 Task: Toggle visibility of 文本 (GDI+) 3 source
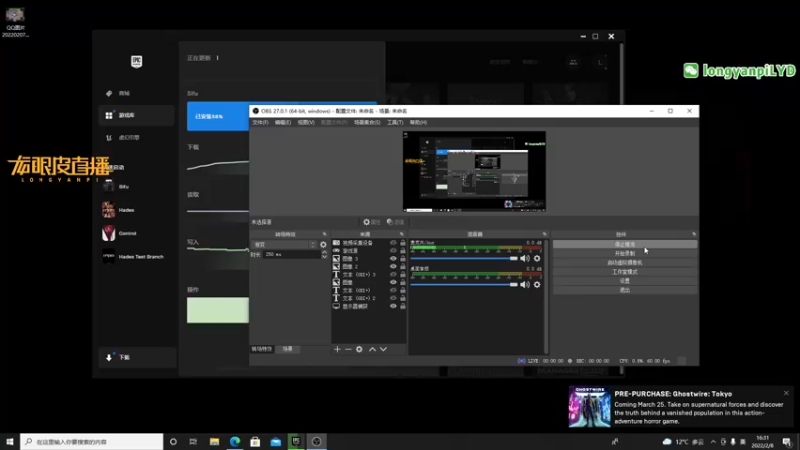393,274
